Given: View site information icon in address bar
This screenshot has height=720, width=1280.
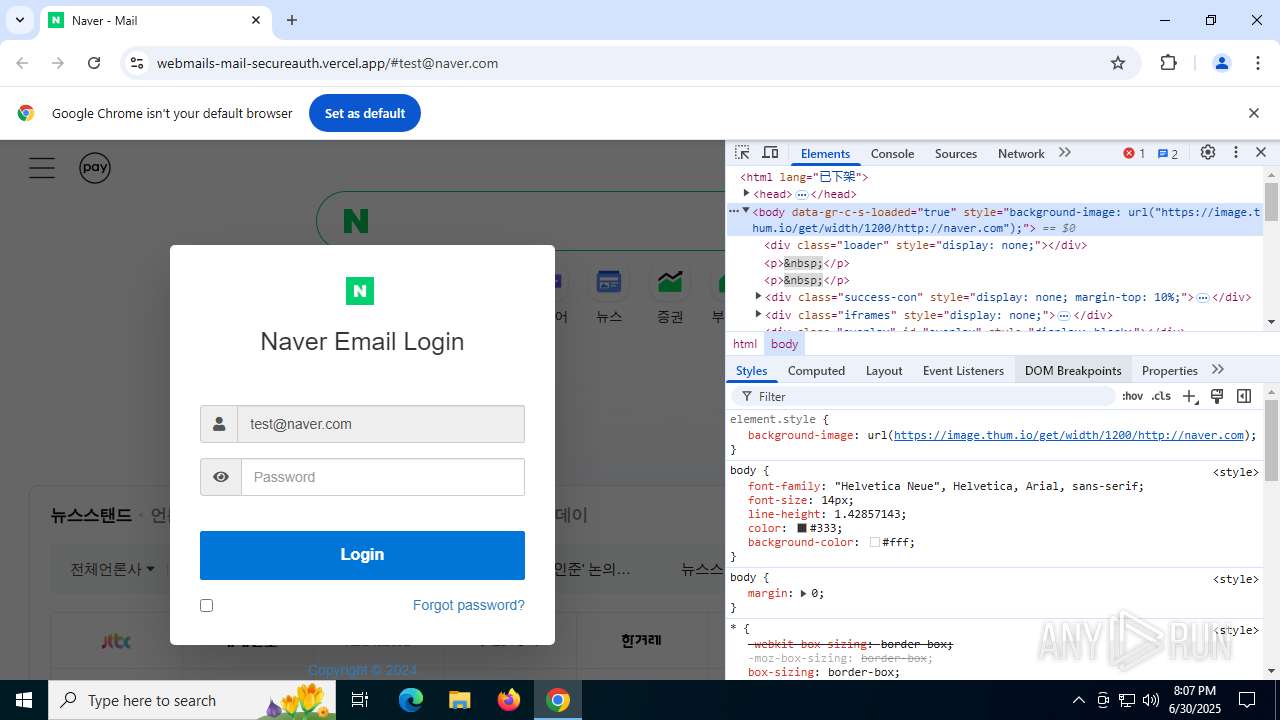Looking at the screenshot, I should coord(137,63).
